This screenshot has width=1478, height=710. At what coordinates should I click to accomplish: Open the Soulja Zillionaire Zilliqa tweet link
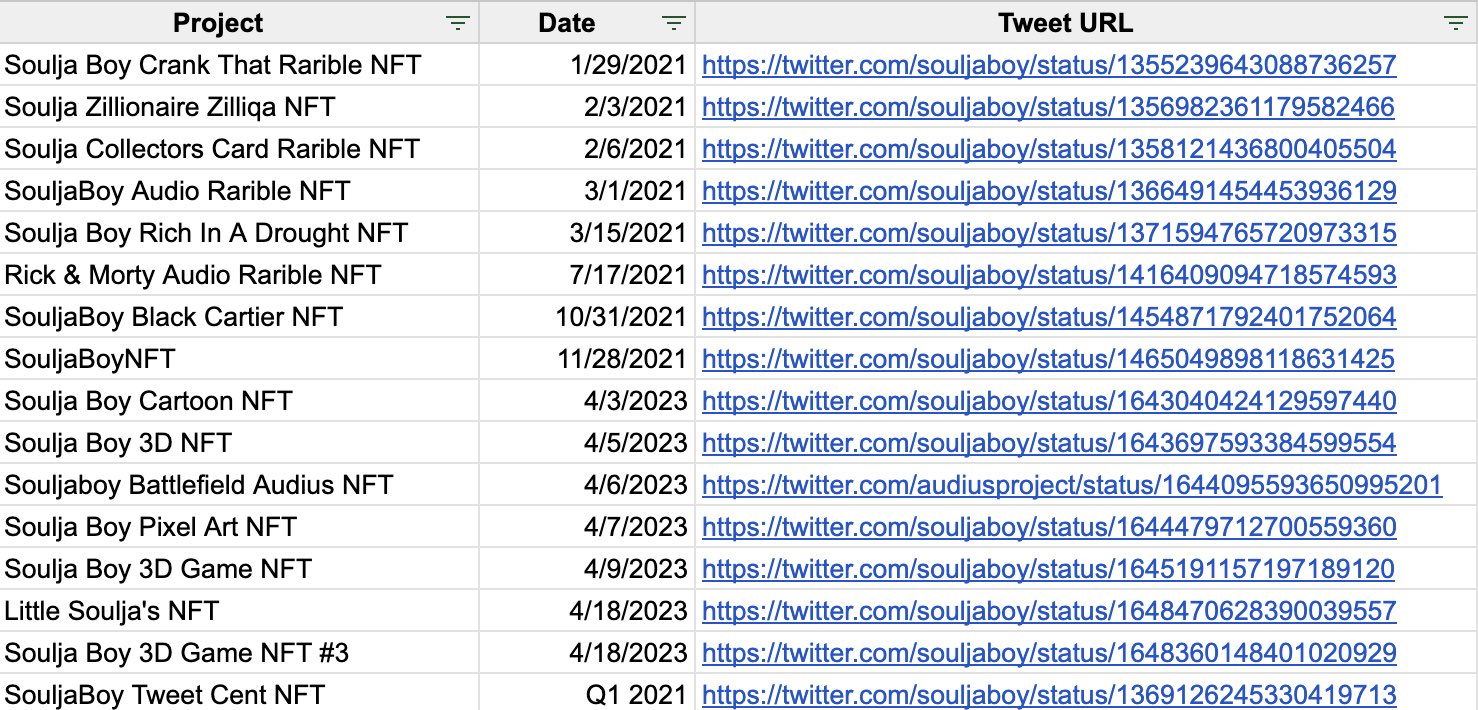pyautogui.click(x=1048, y=107)
